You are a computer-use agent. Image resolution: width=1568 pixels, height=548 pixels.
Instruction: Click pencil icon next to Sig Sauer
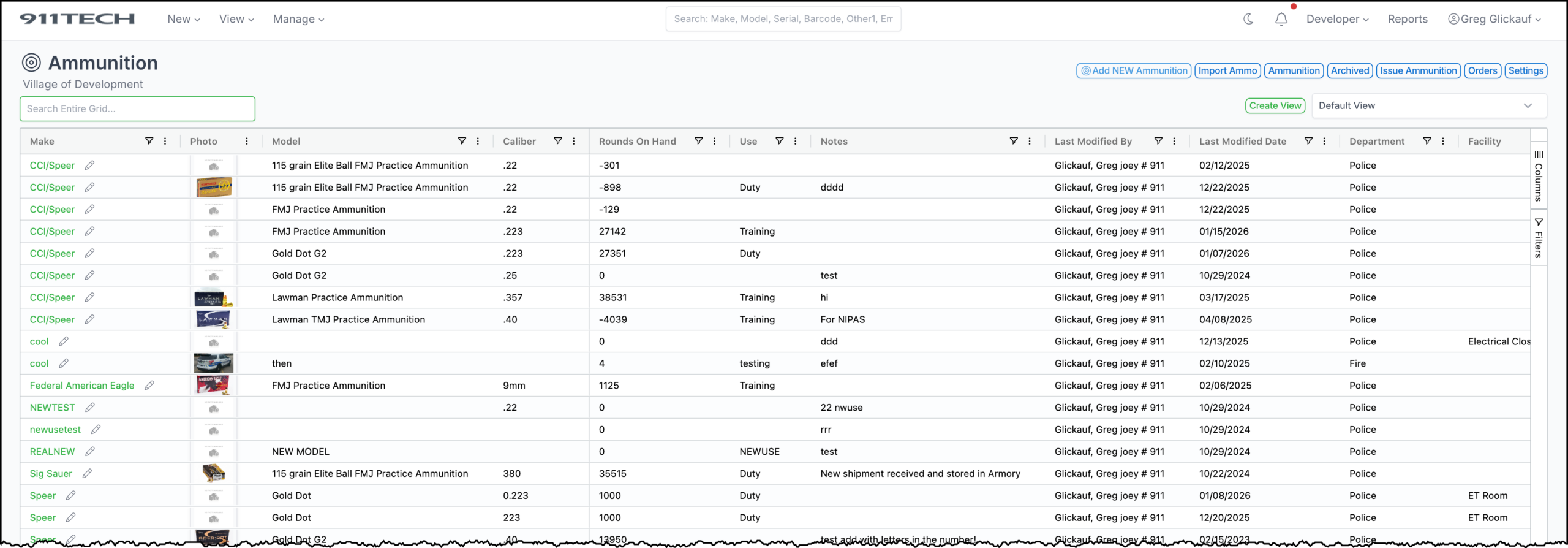pos(88,474)
